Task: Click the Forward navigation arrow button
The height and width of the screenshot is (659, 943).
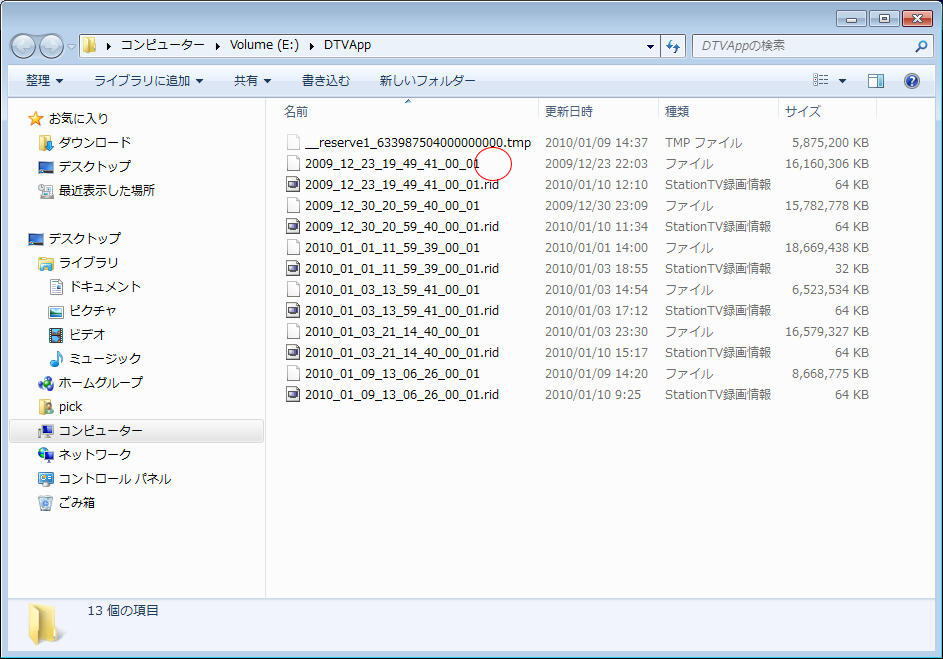Action: [51, 46]
